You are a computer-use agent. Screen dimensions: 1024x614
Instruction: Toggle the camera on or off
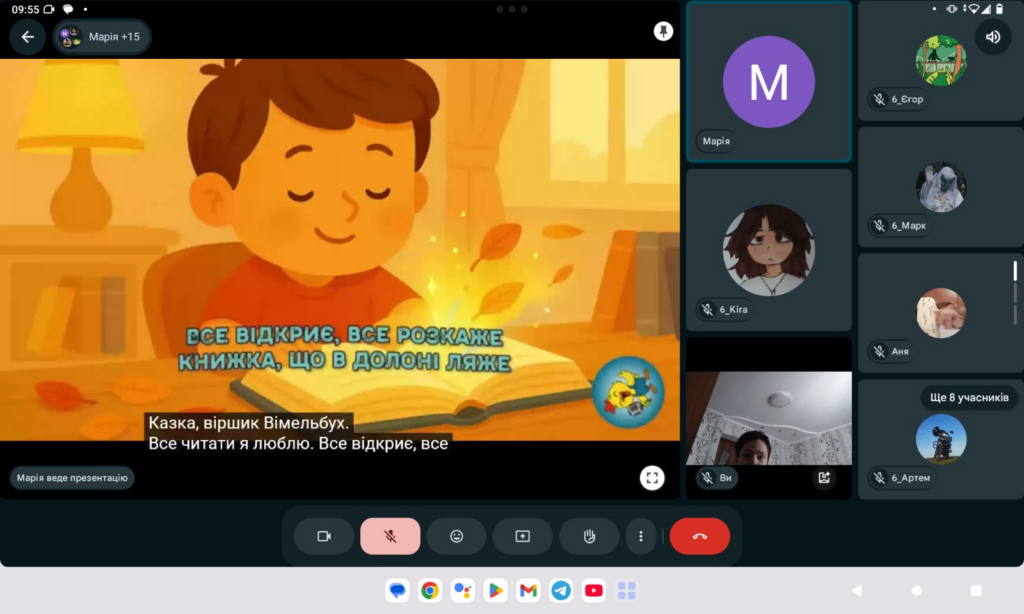click(324, 536)
